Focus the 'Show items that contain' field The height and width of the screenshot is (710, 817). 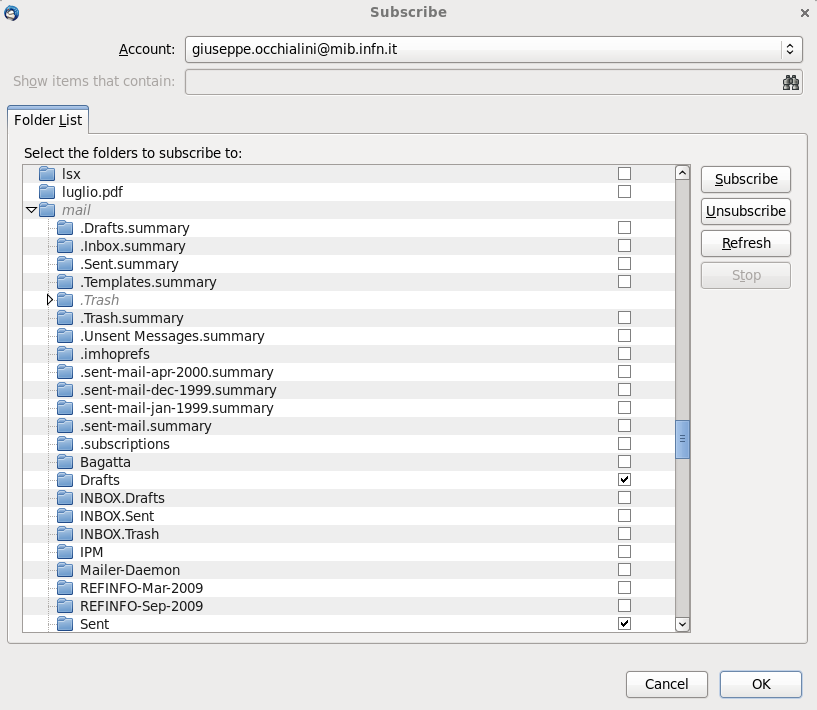tap(493, 82)
